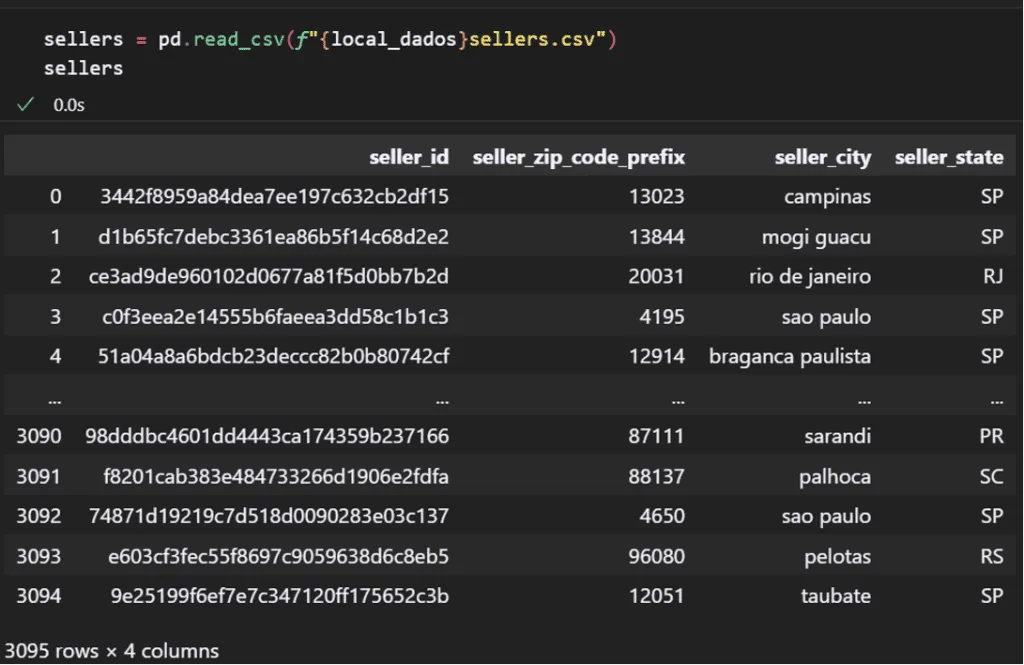Click the mogi guacu city cell

(x=816, y=237)
